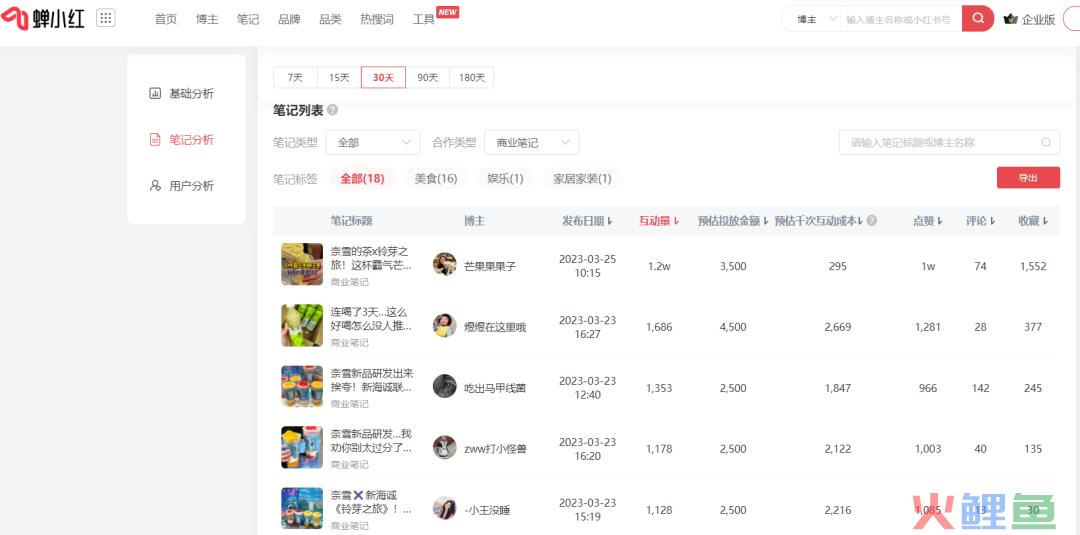Screen dimensions: 1080x535
Task: Click the 笔记分析 document icon
Action: coord(155,139)
